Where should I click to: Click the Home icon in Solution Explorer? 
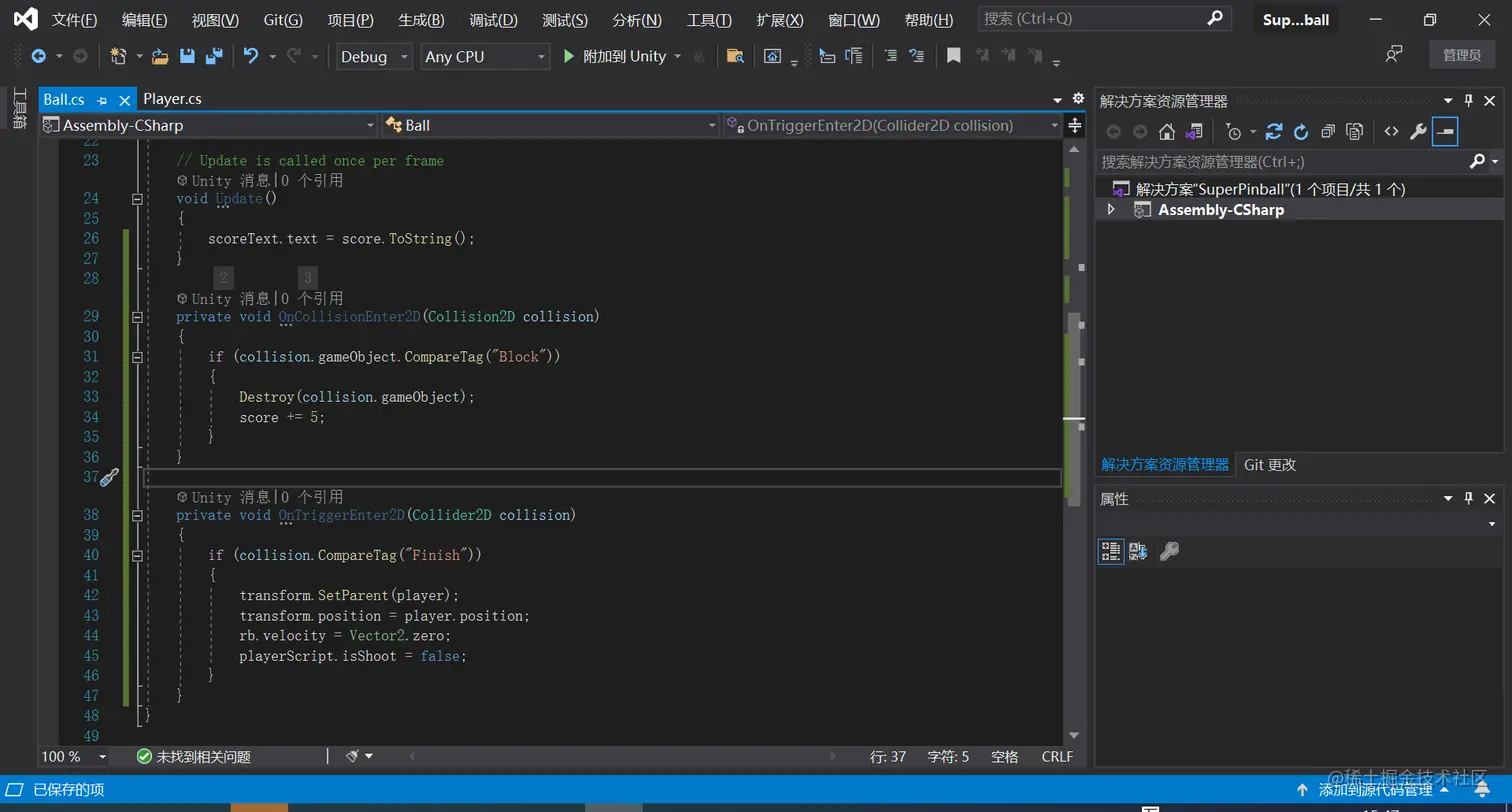(x=1166, y=132)
